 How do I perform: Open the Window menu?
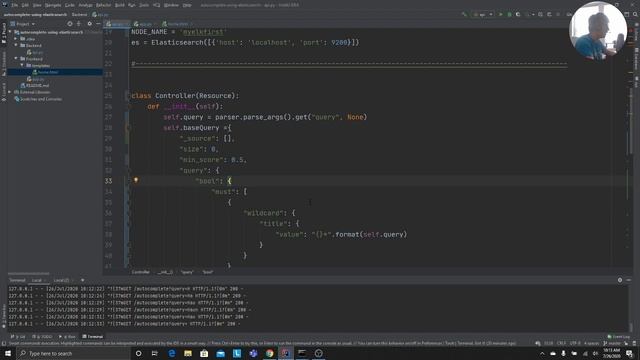tap(171, 5)
